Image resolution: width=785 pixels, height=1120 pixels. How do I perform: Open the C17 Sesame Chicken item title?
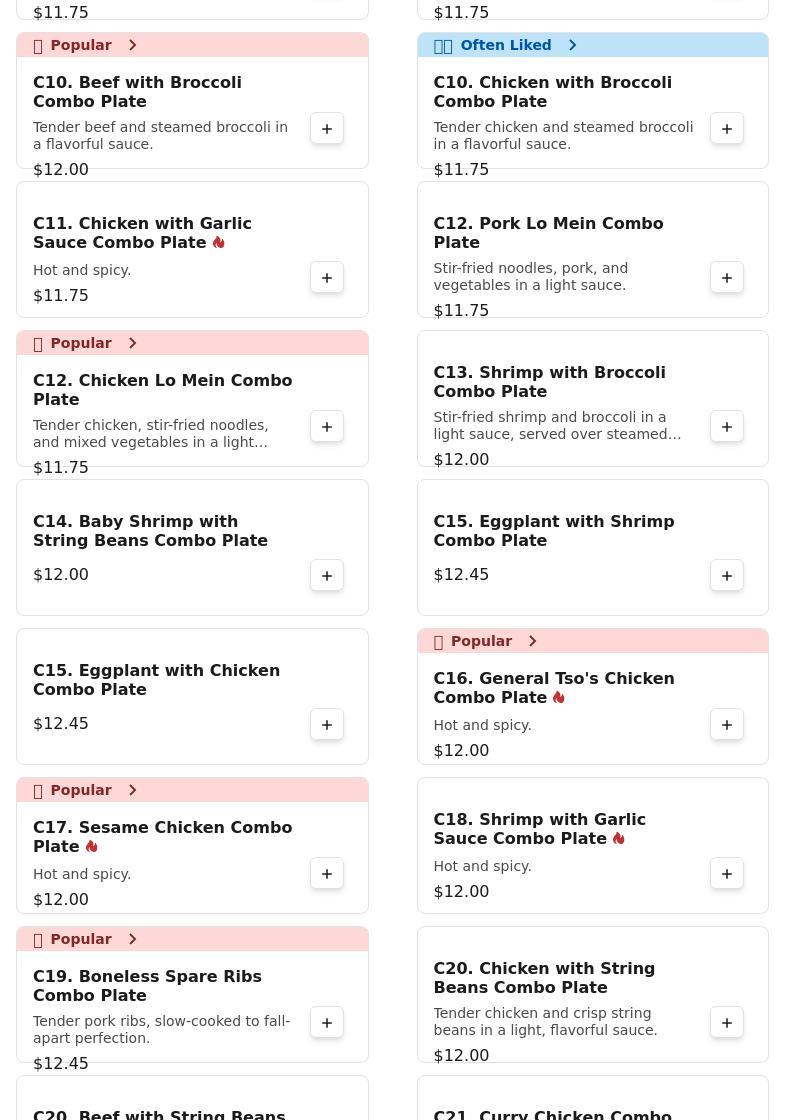[162, 836]
